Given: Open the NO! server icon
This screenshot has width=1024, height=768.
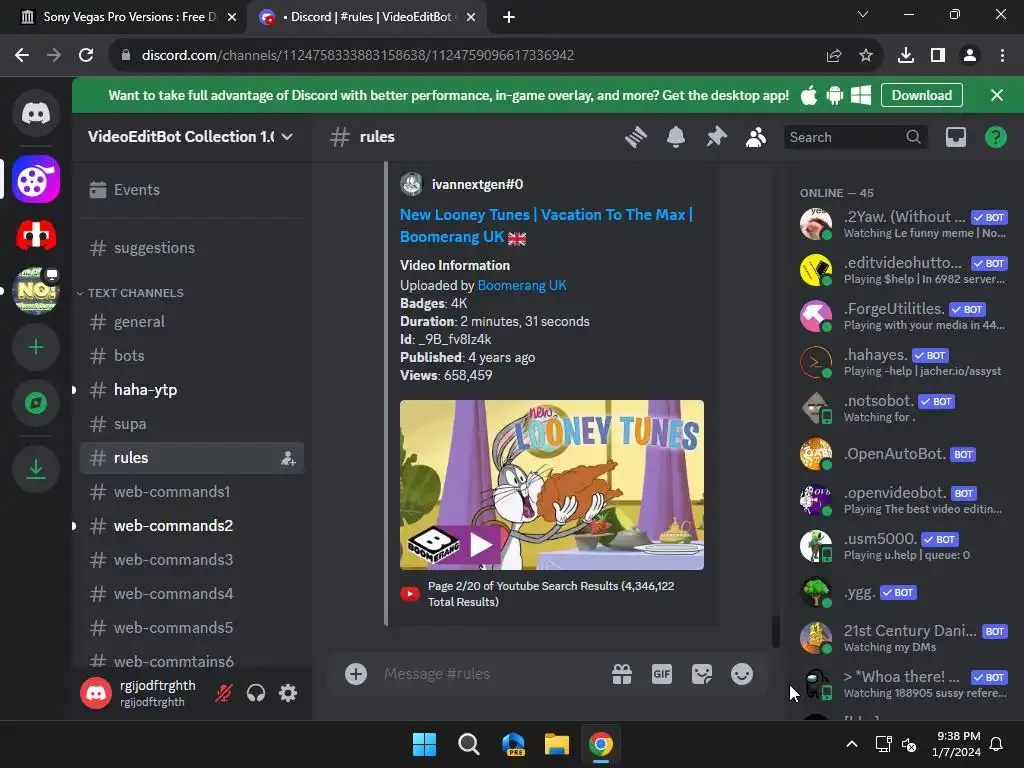Looking at the screenshot, I should (36, 291).
